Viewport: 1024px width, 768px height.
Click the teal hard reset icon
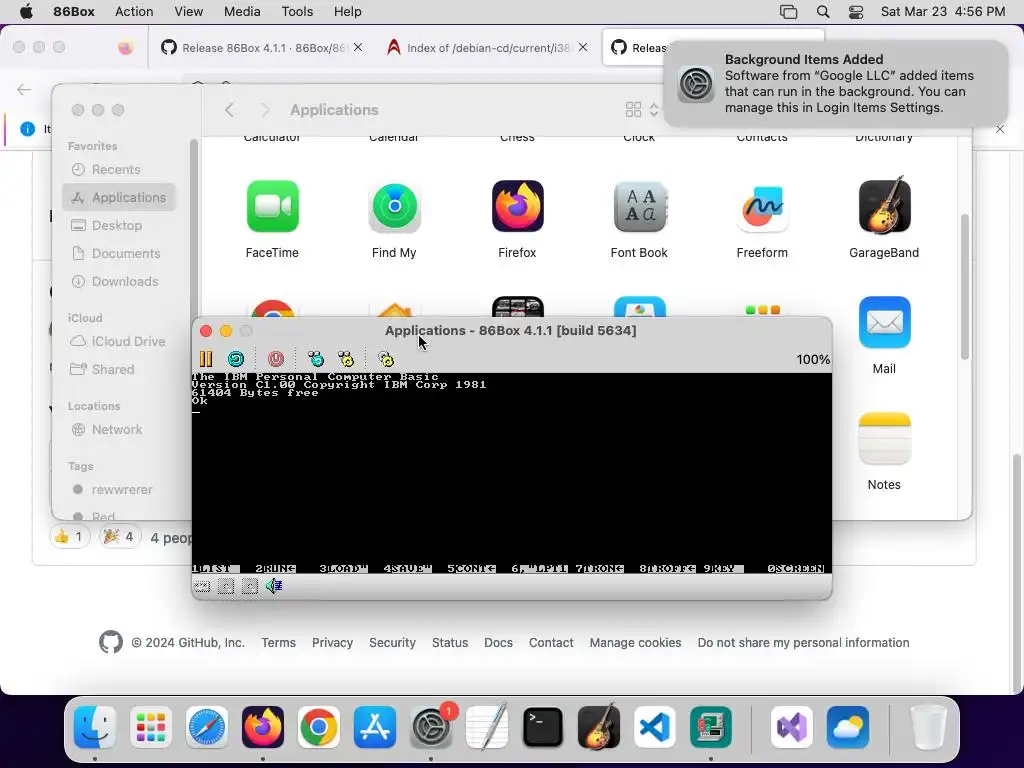(236, 359)
